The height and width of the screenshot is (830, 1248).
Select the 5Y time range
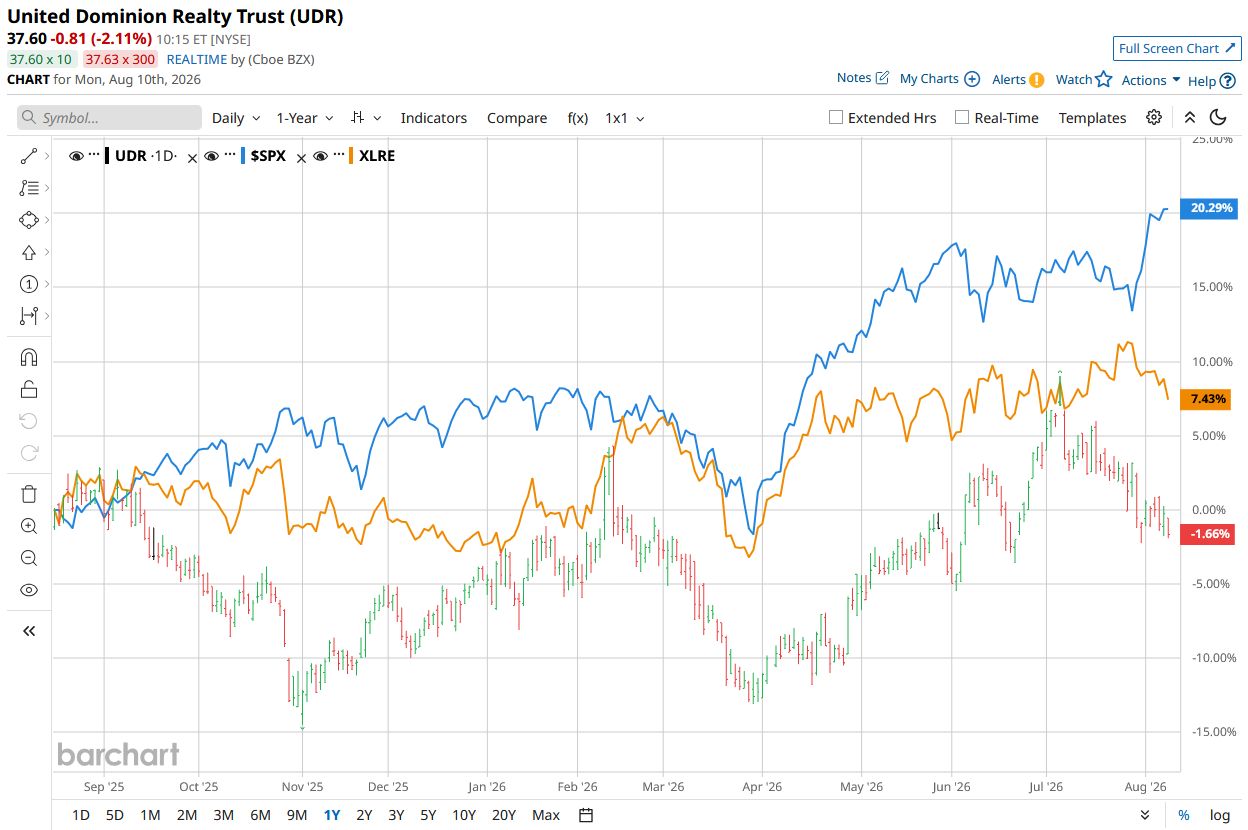click(428, 815)
